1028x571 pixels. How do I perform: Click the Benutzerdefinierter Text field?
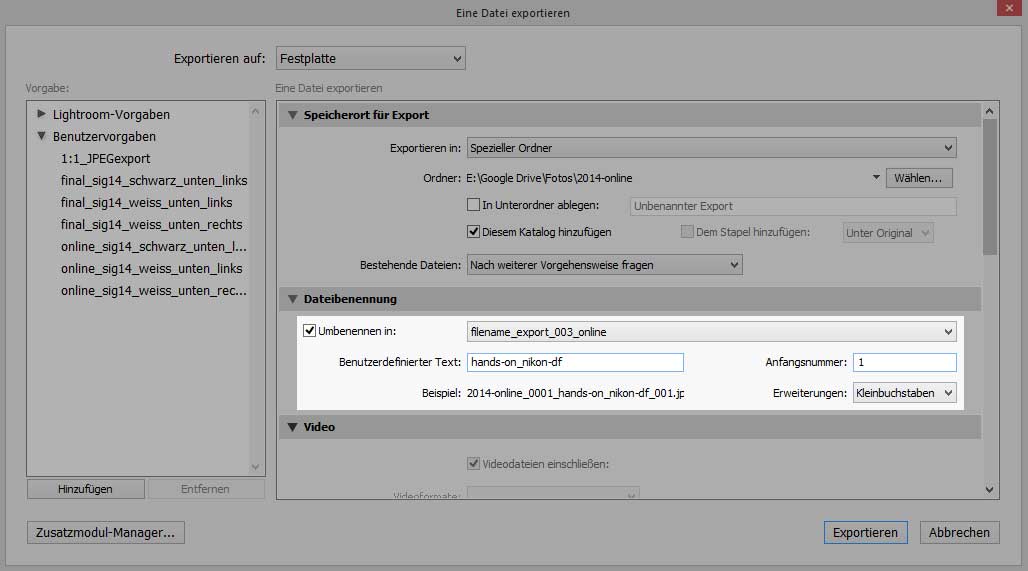pyautogui.click(x=575, y=362)
